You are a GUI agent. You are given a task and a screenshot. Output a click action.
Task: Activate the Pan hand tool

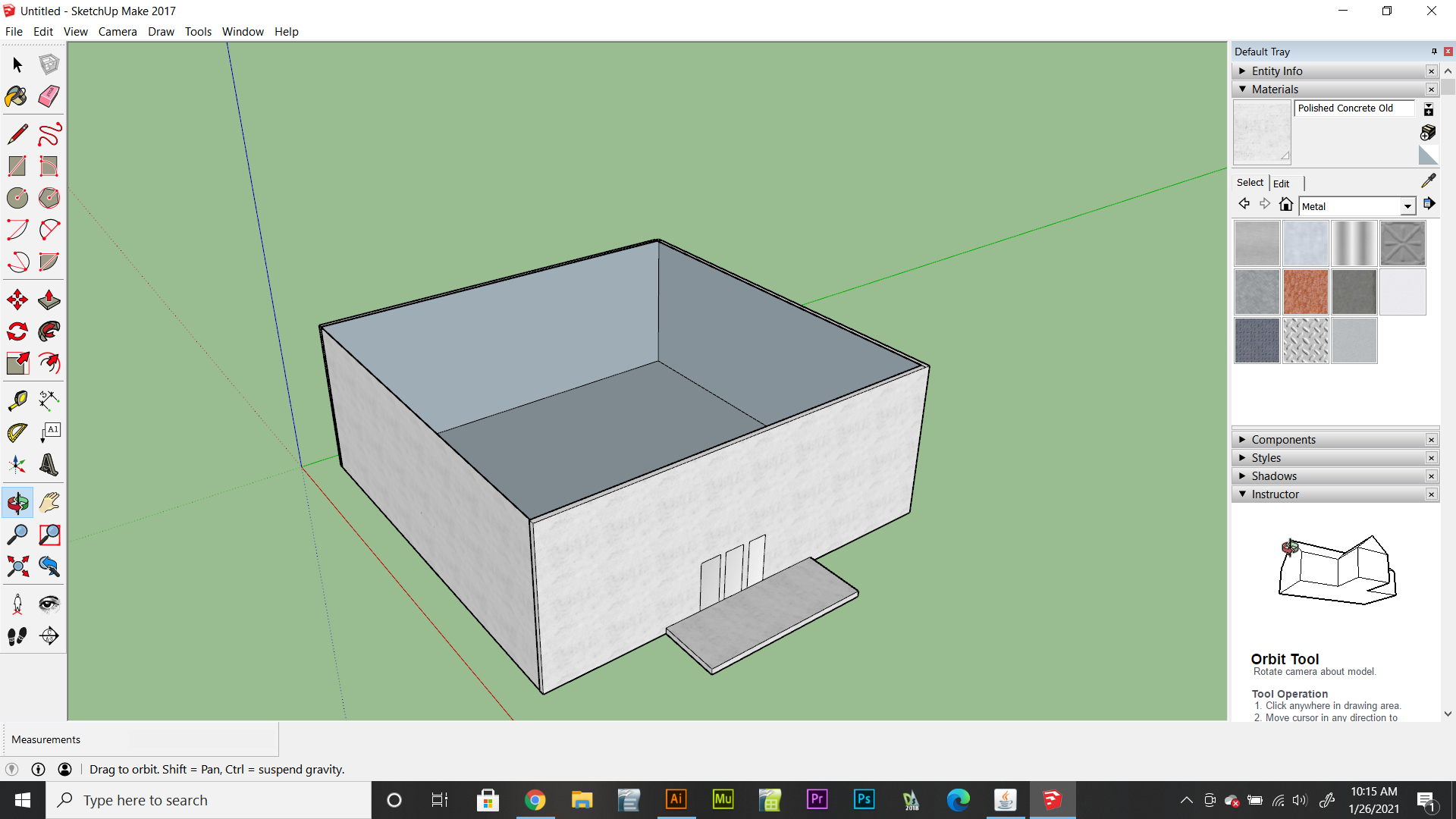pos(49,502)
